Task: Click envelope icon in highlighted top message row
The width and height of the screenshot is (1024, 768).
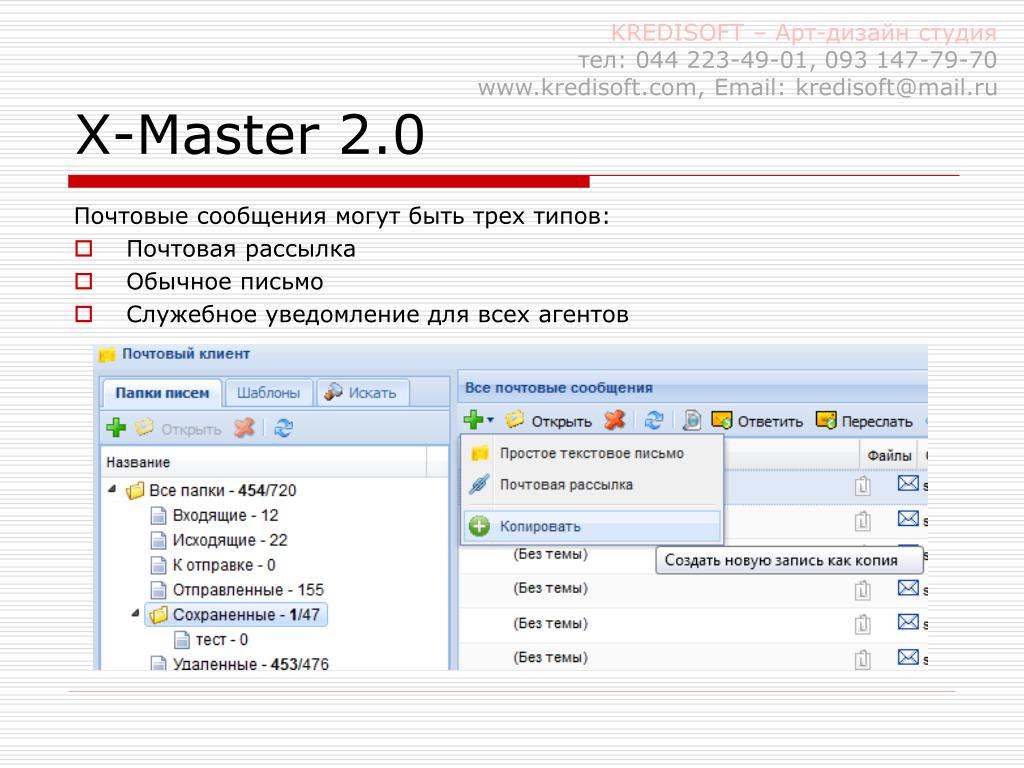Action: point(908,483)
